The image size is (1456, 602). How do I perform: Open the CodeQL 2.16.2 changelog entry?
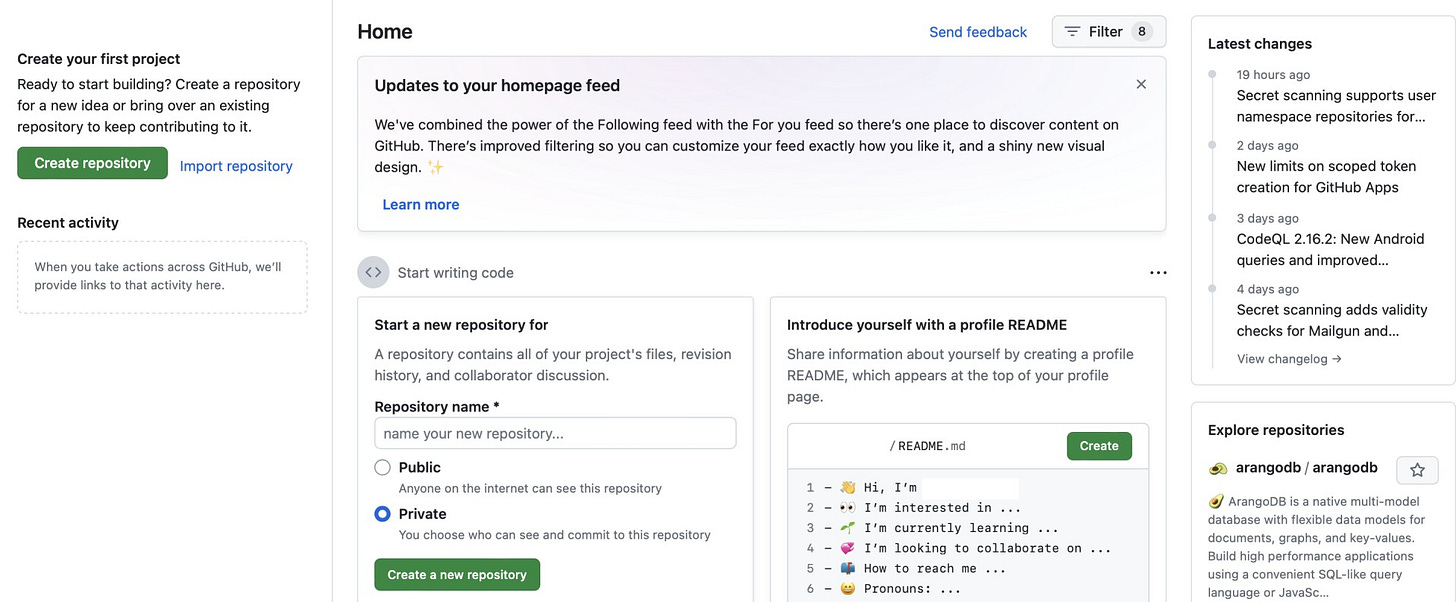click(1330, 250)
